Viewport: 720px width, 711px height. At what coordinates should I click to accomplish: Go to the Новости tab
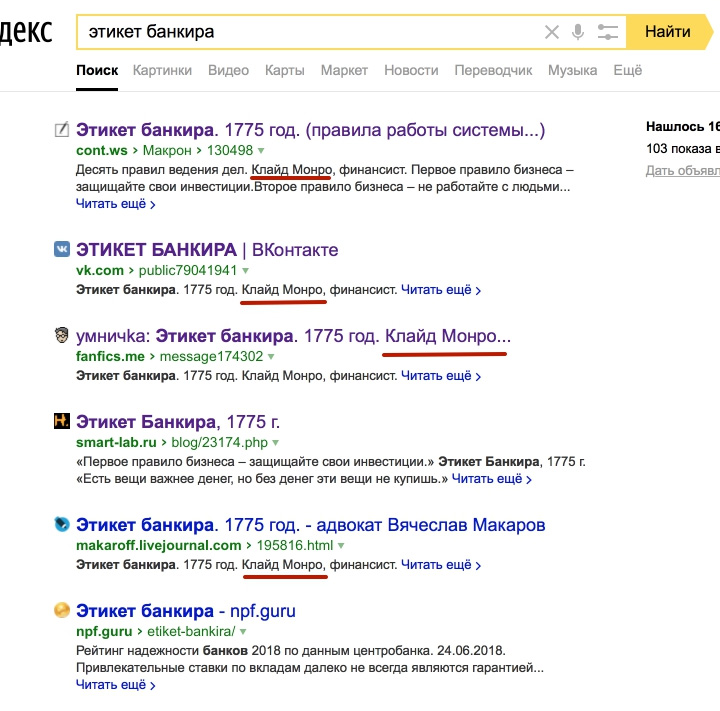tap(411, 70)
